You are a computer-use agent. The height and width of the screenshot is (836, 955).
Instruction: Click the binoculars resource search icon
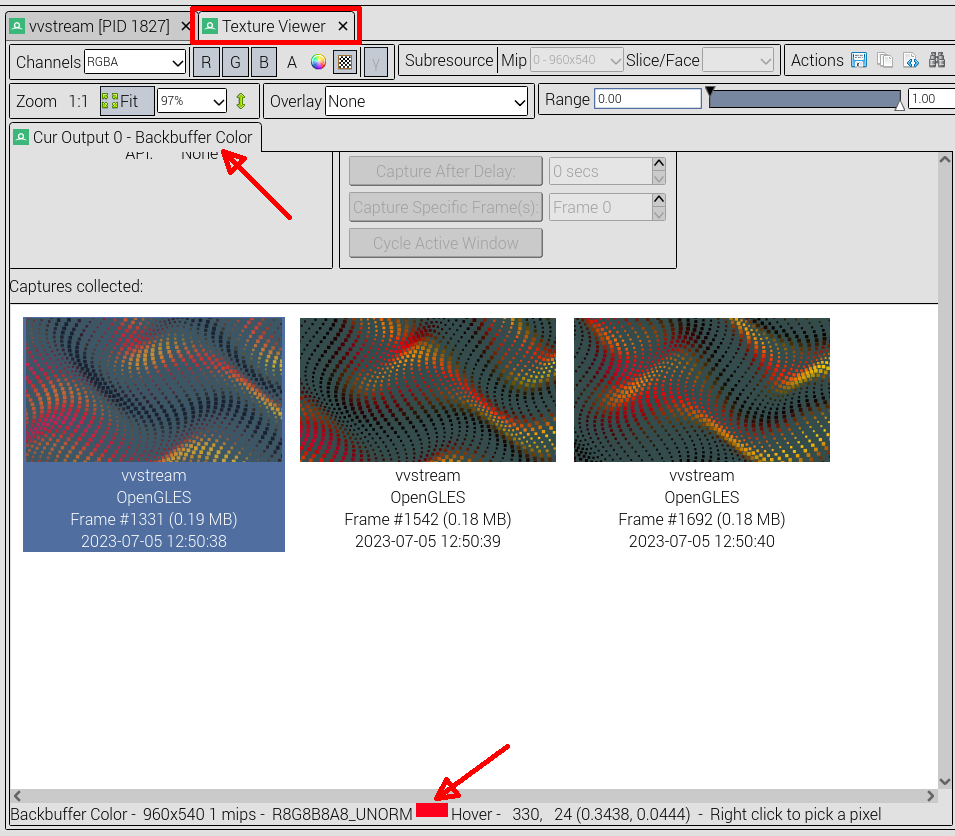pyautogui.click(x=937, y=60)
